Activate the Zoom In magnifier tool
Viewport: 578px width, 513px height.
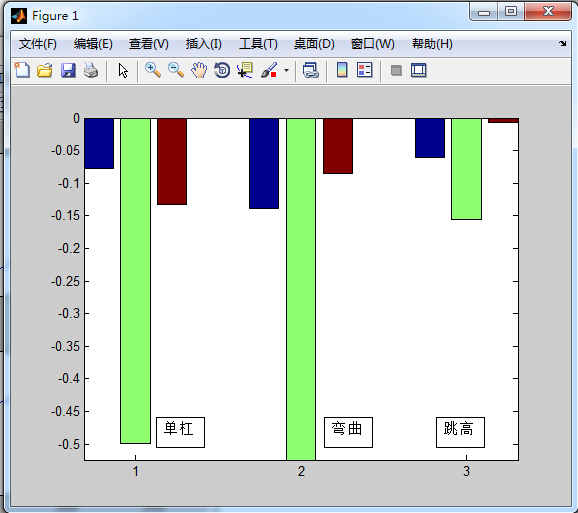click(x=153, y=70)
